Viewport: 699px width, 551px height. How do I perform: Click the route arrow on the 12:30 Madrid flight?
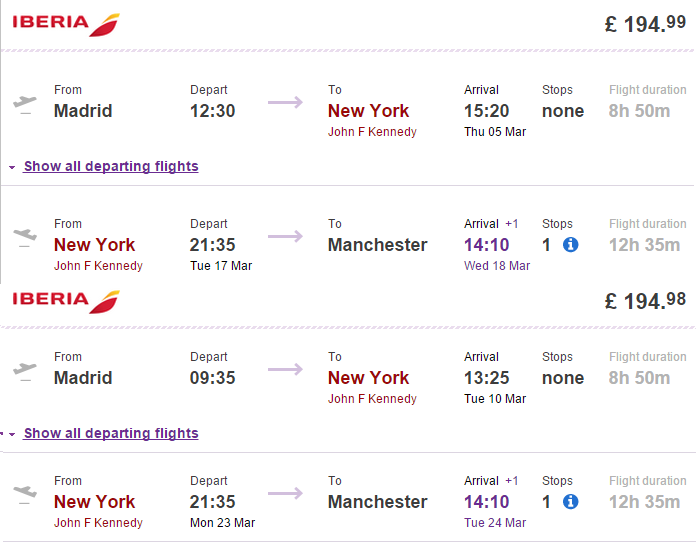[x=285, y=102]
